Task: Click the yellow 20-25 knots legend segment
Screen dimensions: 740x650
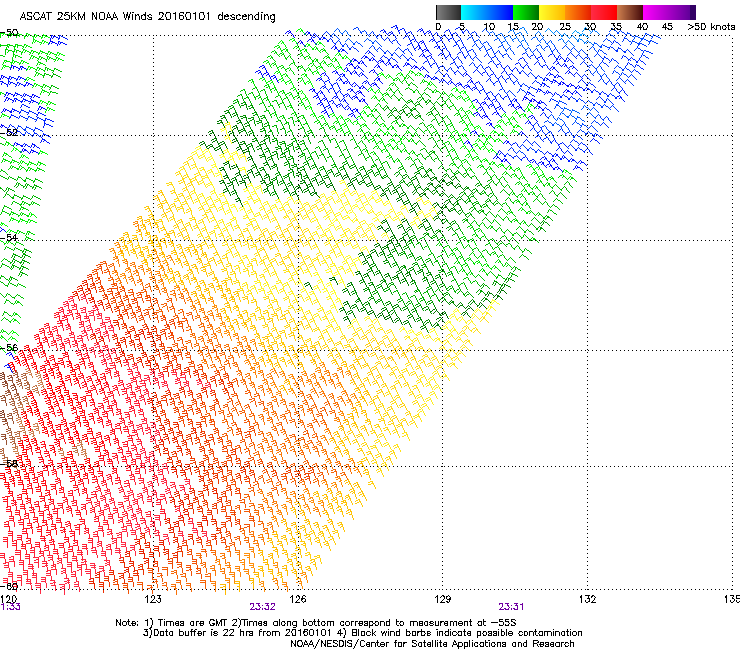Action: 552,12
